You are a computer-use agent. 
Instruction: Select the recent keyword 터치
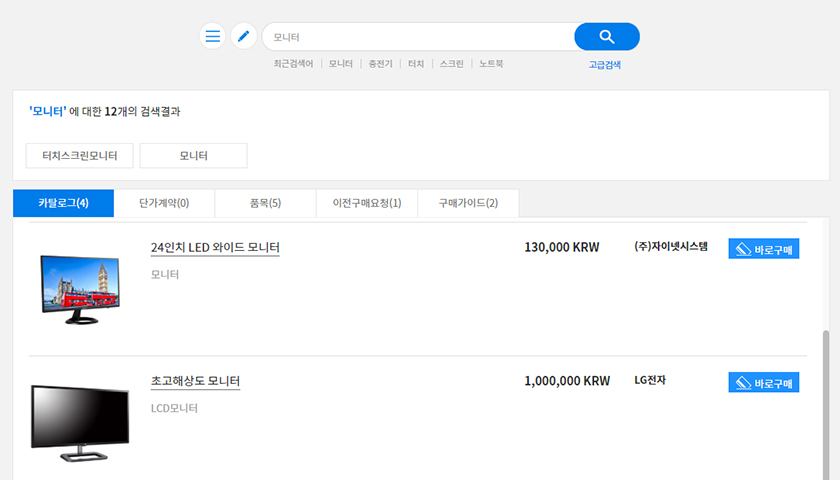(x=416, y=64)
